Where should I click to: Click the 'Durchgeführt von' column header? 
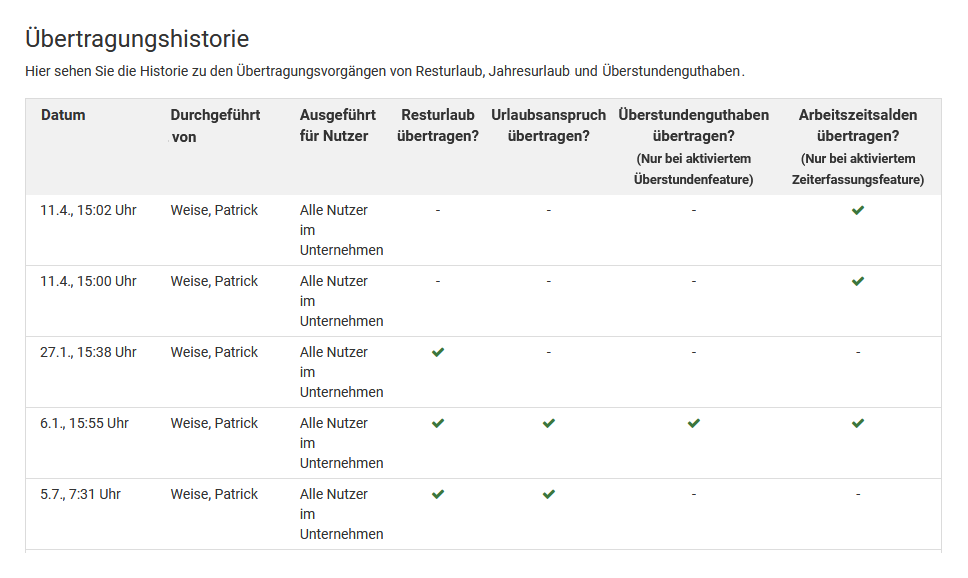click(215, 126)
